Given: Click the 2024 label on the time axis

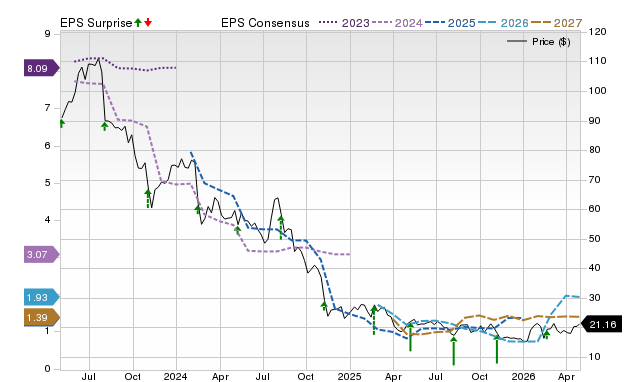Looking at the screenshot, I should pyautogui.click(x=176, y=376).
